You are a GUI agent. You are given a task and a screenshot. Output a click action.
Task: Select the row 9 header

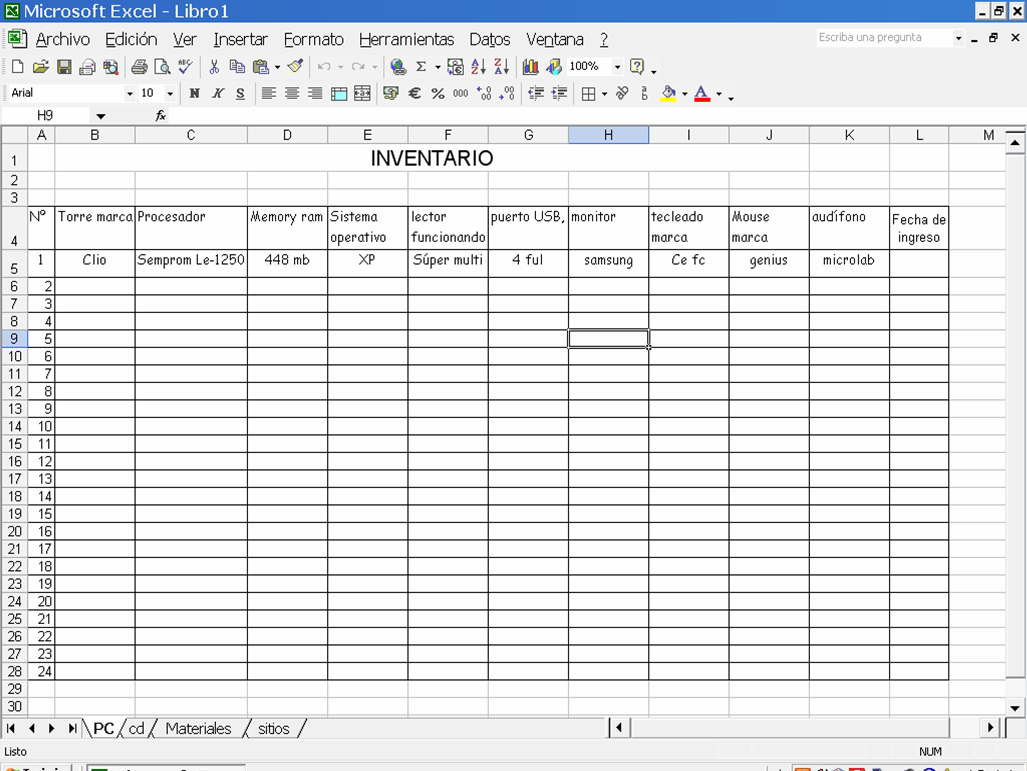(14, 339)
